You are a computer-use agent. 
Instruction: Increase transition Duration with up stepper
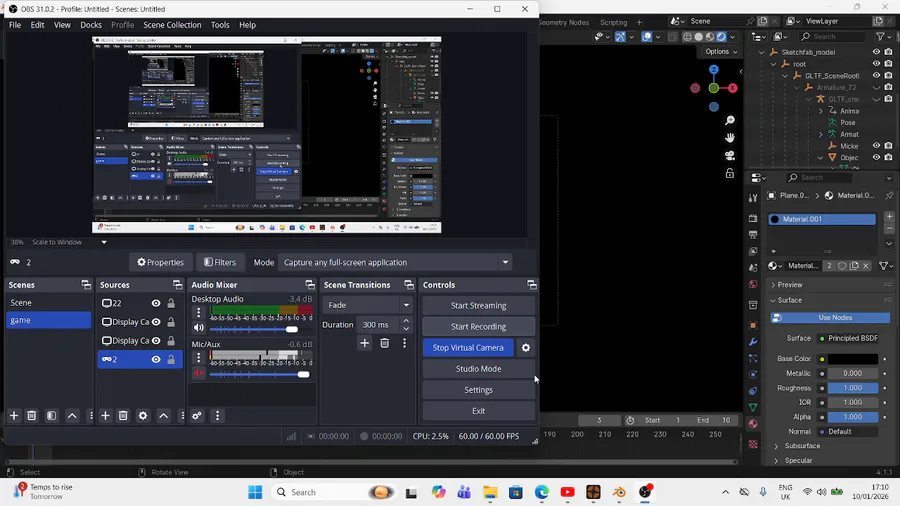(406, 321)
